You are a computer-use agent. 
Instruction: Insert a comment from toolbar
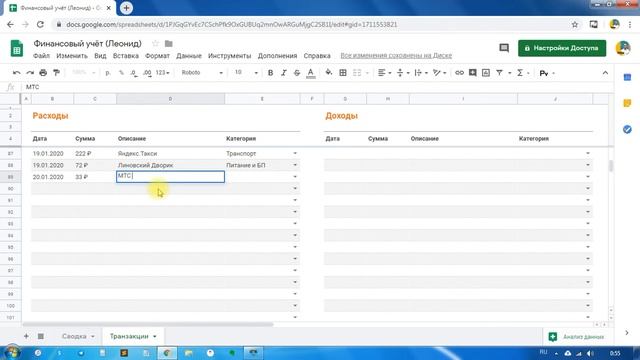click(x=472, y=73)
